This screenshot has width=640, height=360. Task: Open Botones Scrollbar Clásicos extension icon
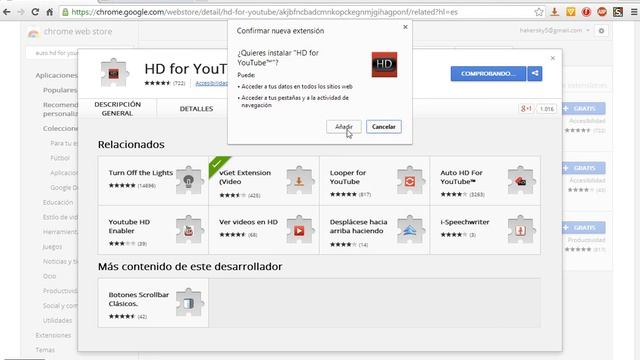click(189, 302)
